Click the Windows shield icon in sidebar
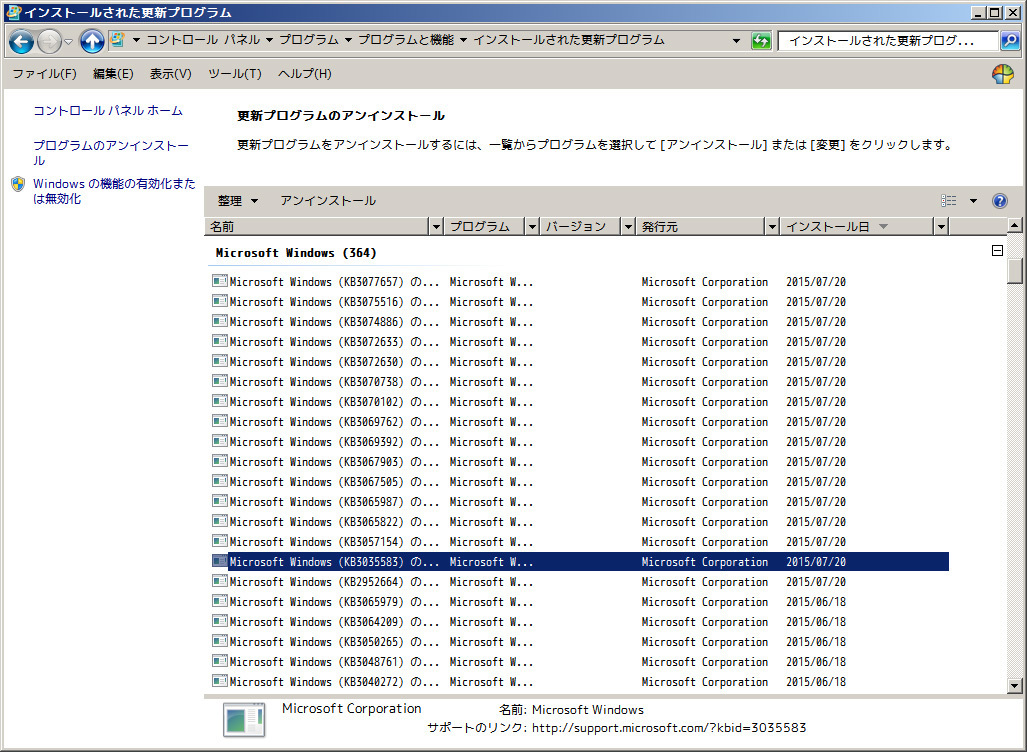This screenshot has height=752, width=1027. pos(18,184)
